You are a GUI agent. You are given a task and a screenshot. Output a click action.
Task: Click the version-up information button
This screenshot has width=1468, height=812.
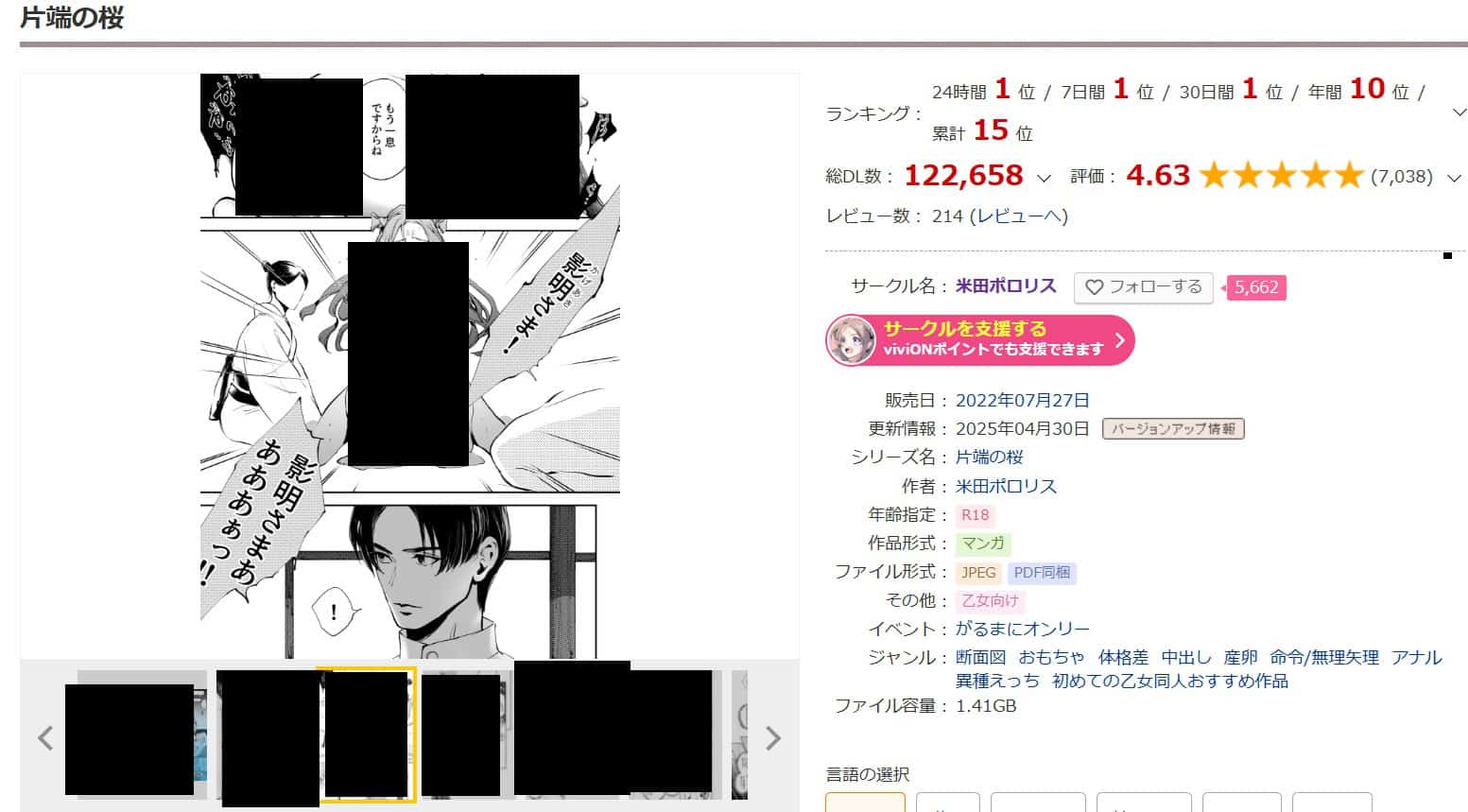point(1173,429)
